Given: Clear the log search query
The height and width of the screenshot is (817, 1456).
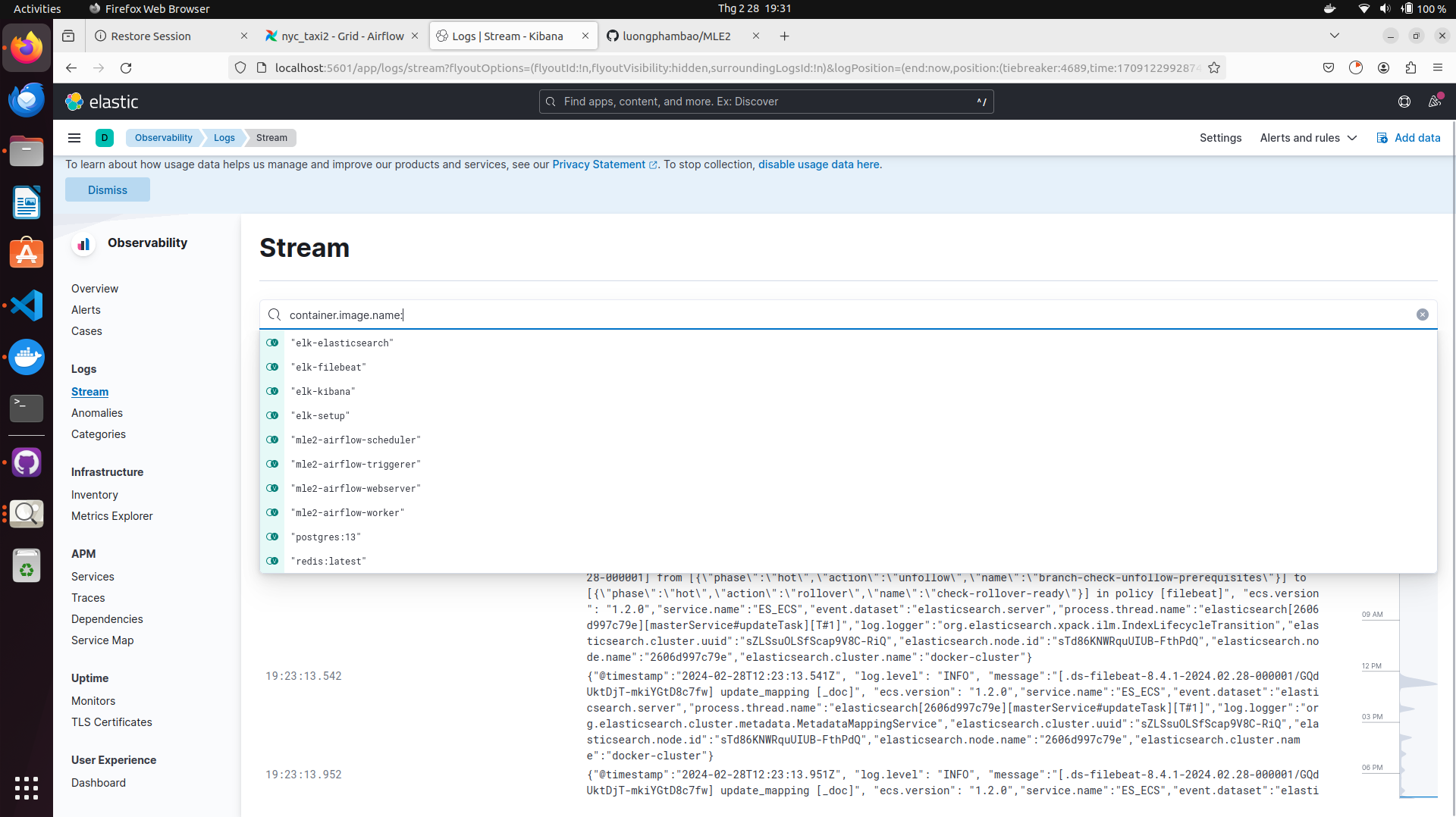Looking at the screenshot, I should (1423, 315).
